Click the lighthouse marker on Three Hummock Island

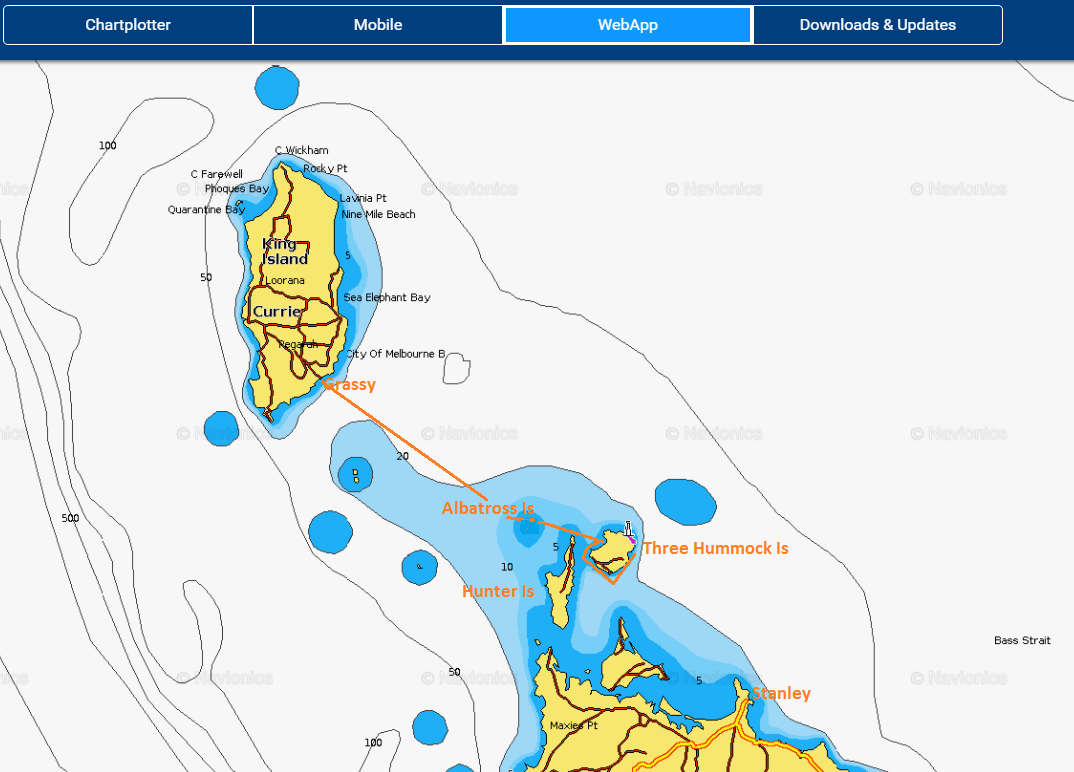(629, 530)
